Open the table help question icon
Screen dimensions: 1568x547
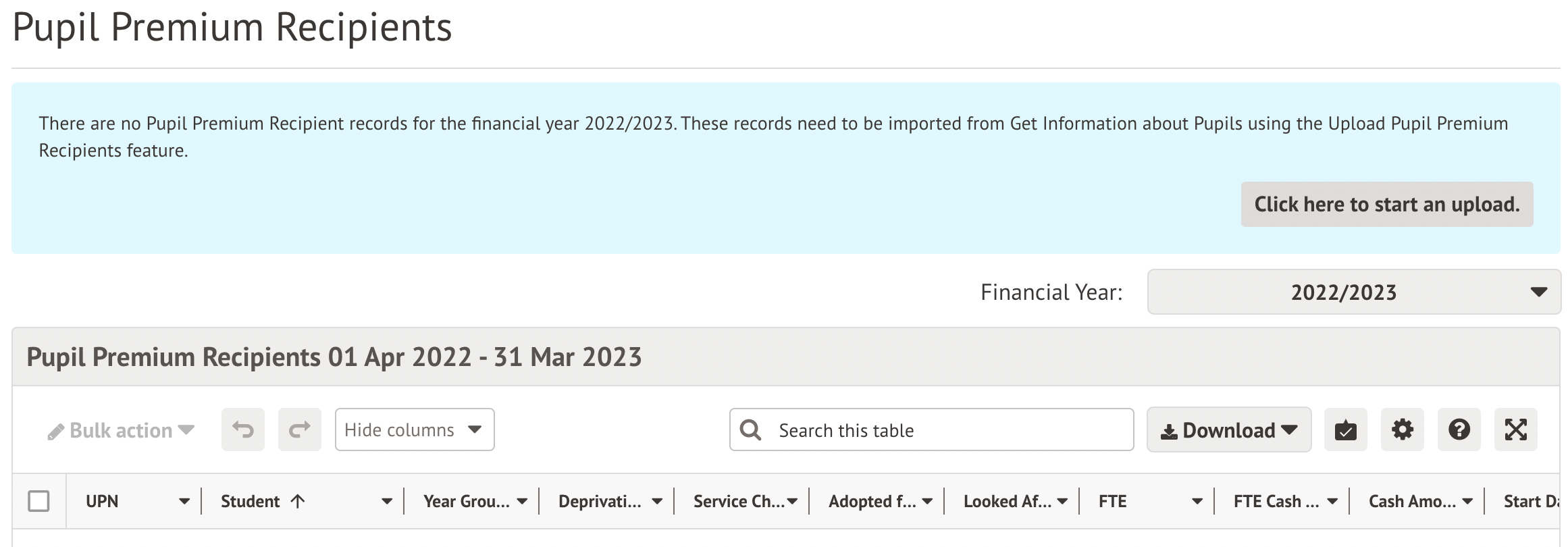point(1459,429)
